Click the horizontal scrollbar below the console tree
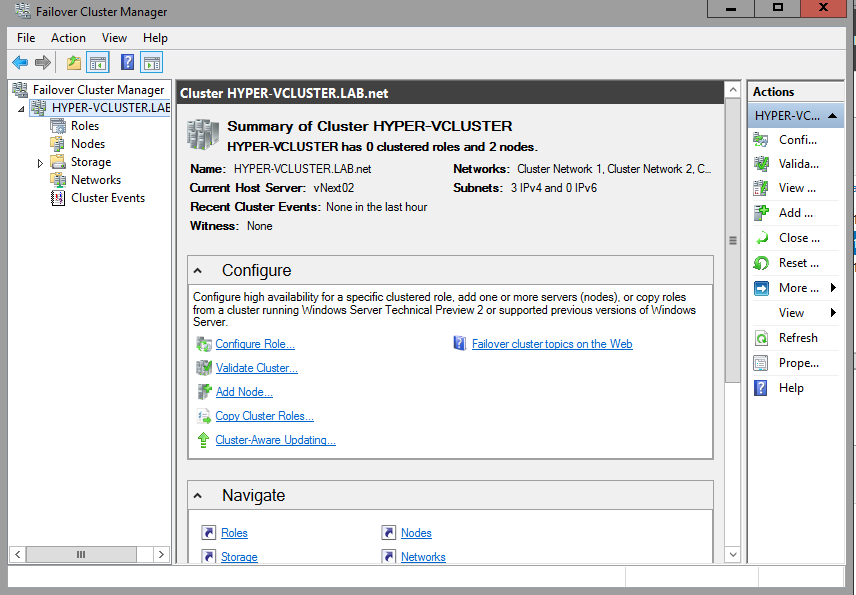The height and width of the screenshot is (595, 856). [80, 553]
